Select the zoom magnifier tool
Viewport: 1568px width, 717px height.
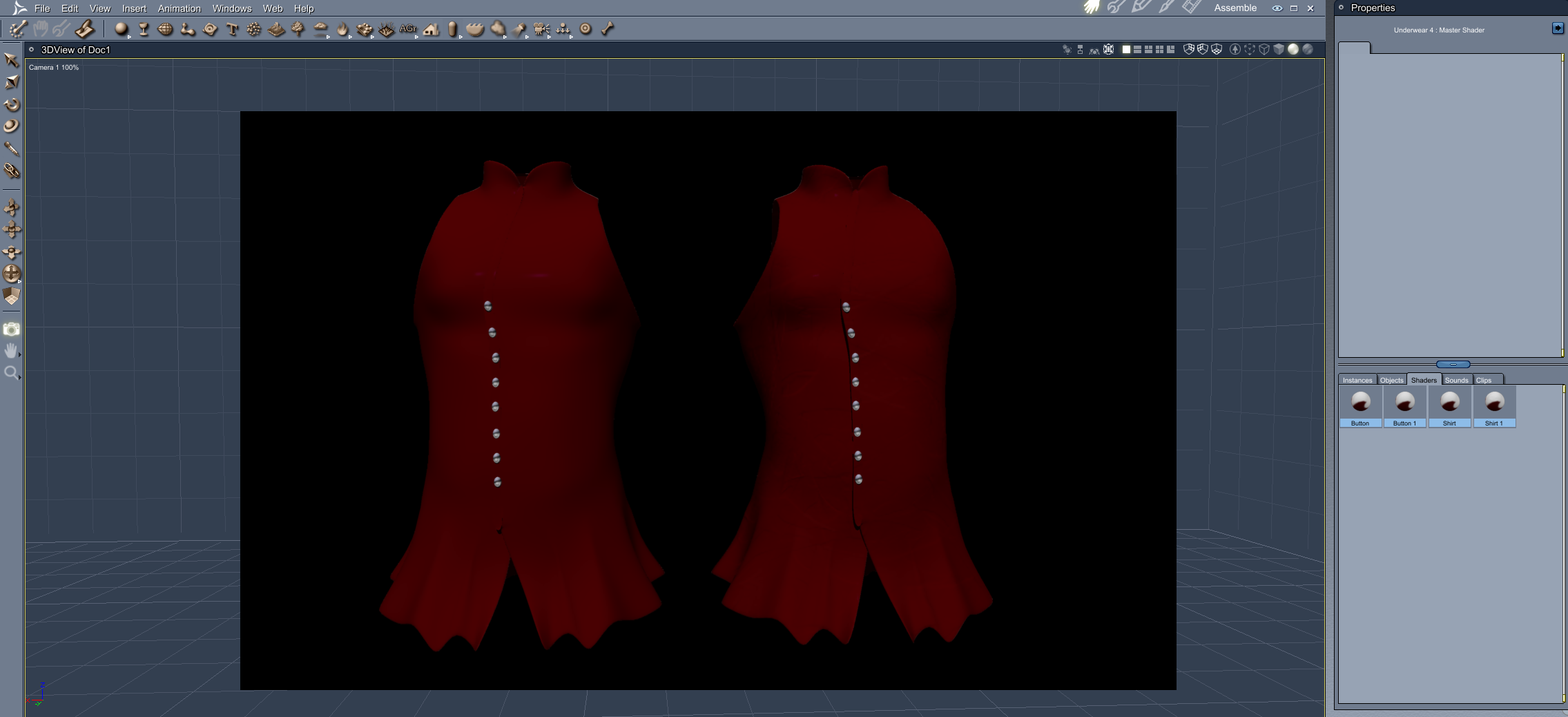11,373
